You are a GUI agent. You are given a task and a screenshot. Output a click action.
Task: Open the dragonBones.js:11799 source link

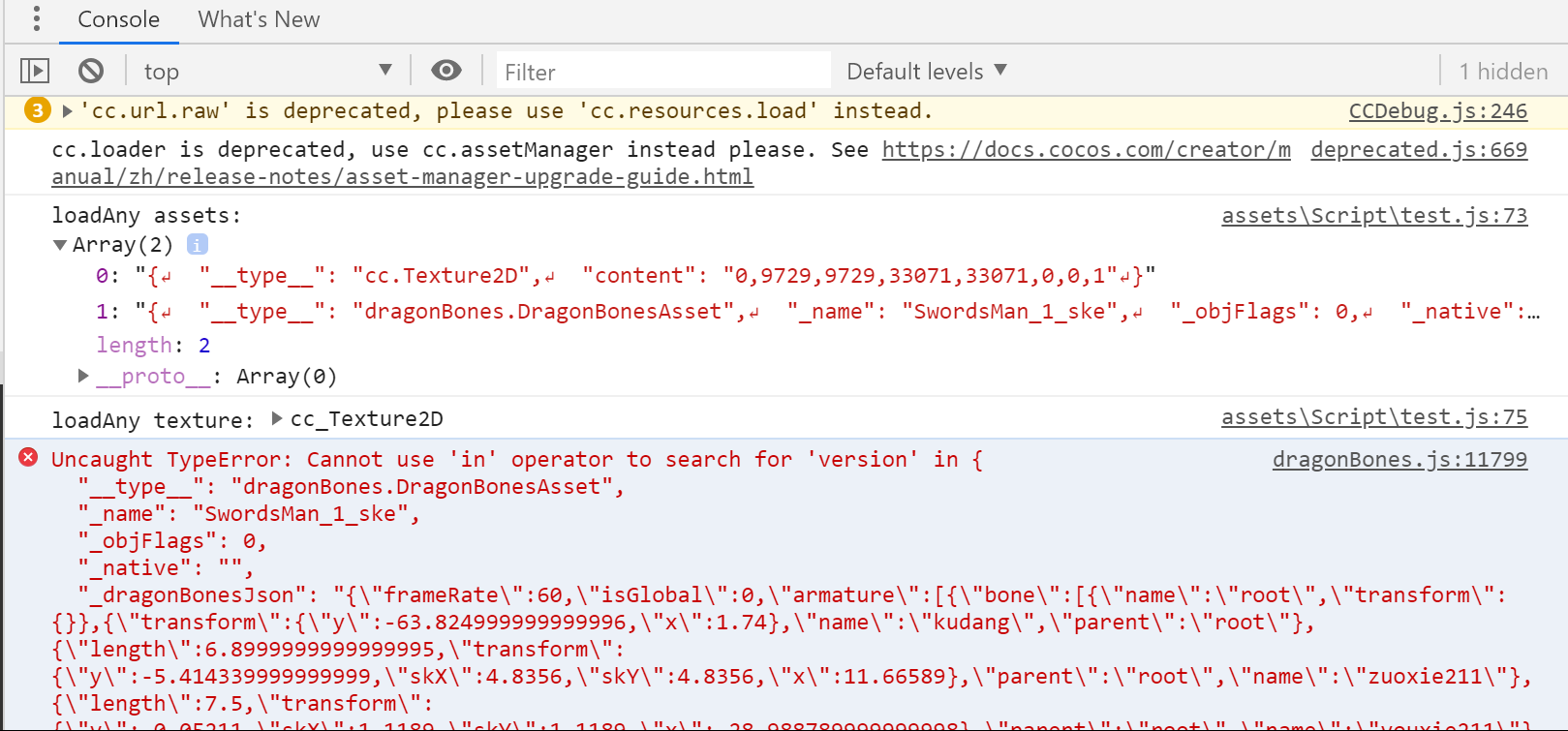coord(1399,460)
